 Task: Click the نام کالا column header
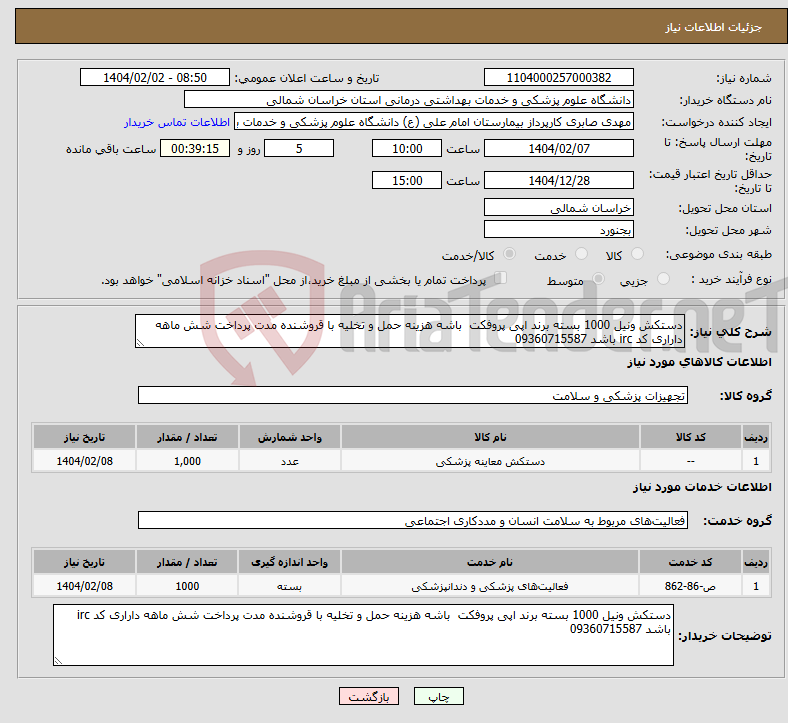pos(490,437)
